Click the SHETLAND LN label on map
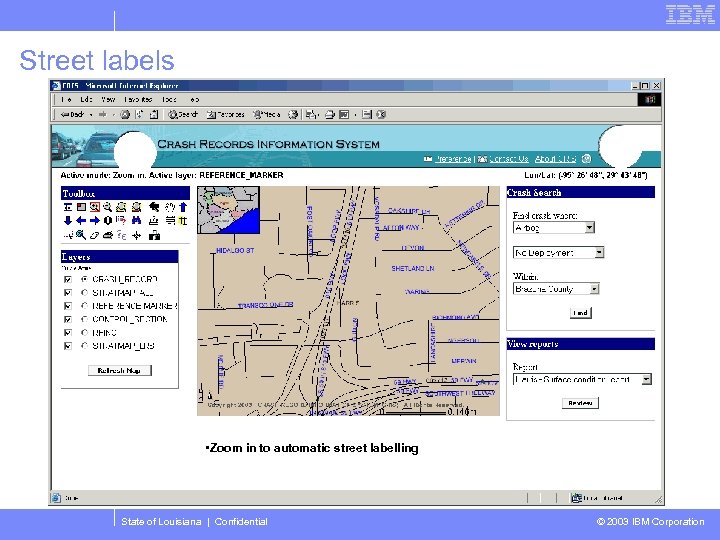The height and width of the screenshot is (540, 720). 413,268
